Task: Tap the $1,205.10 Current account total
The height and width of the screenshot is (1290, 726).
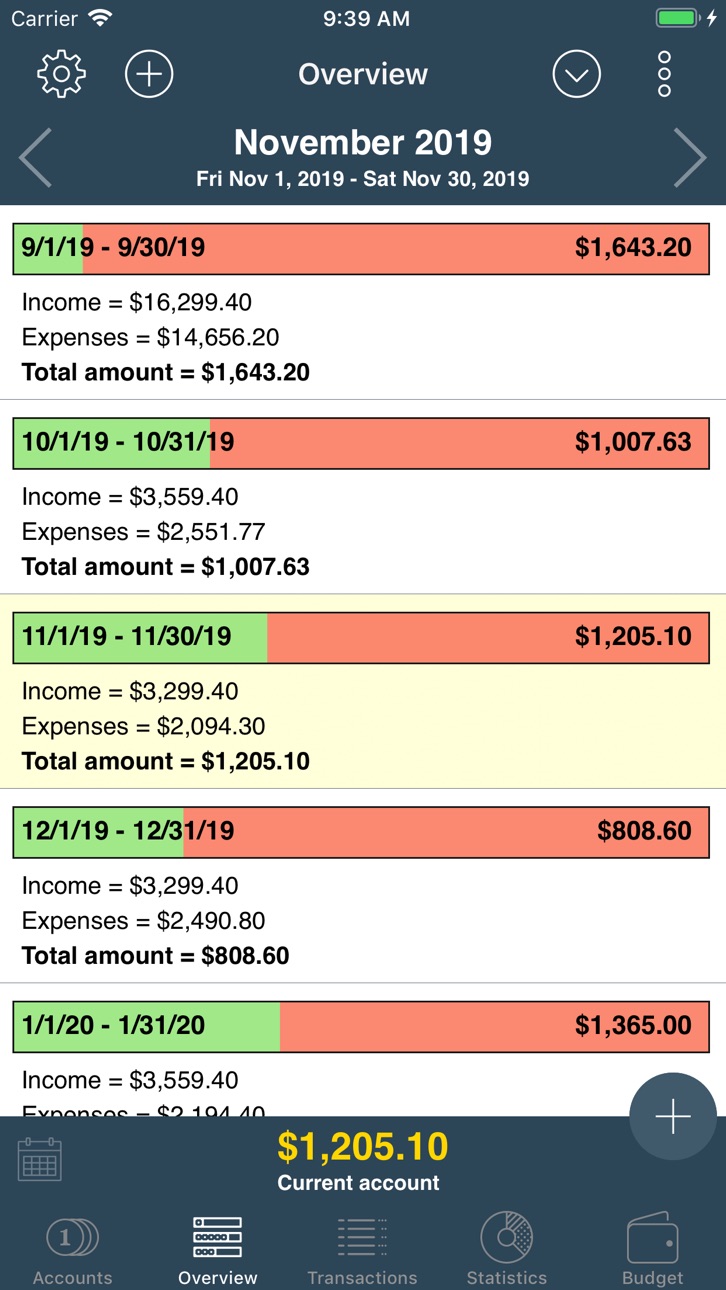Action: (362, 1160)
